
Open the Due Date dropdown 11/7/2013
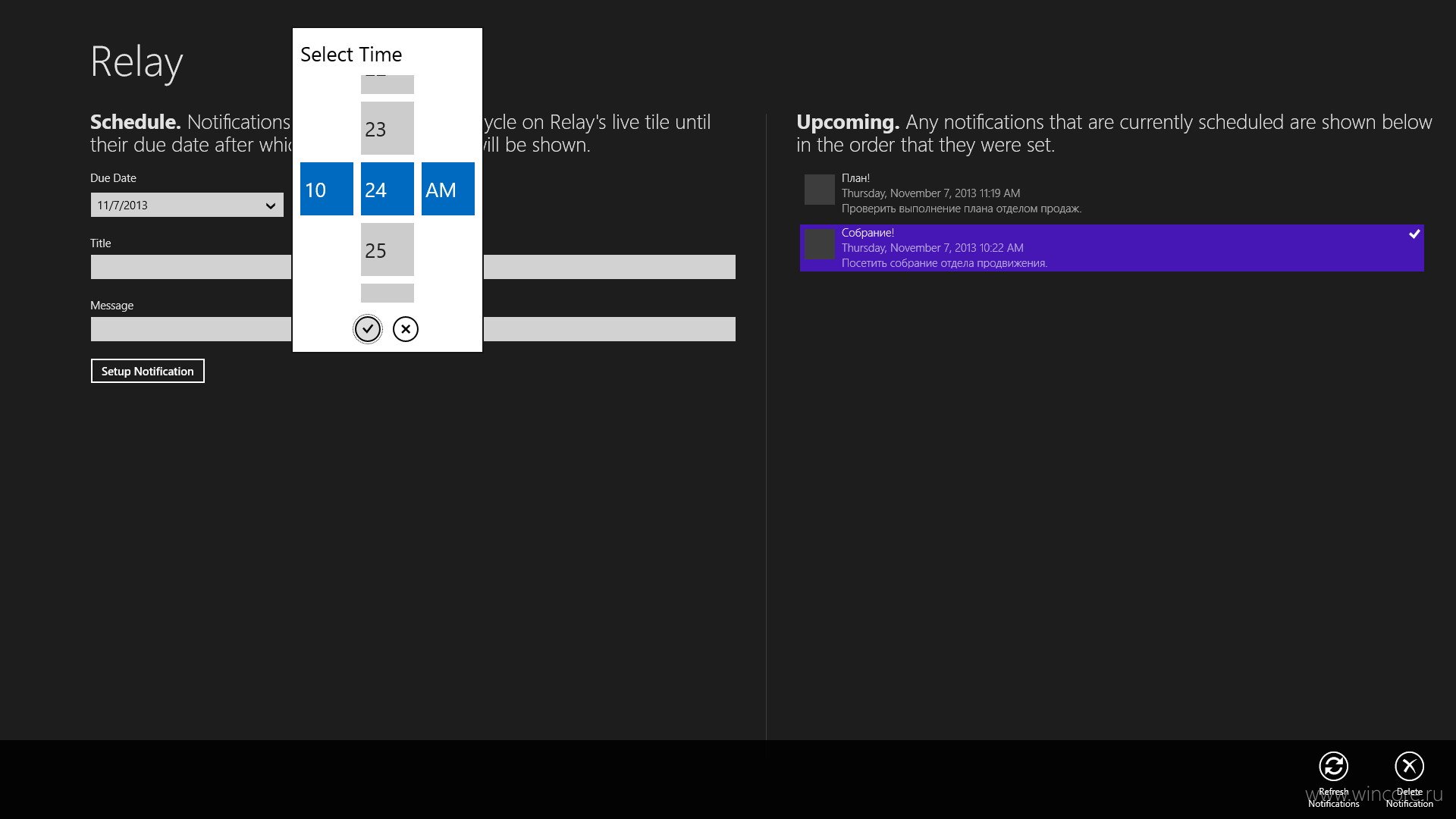coord(187,205)
